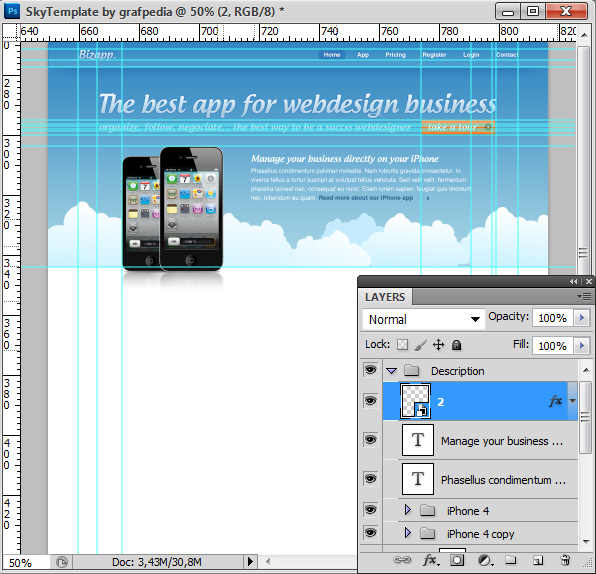Click the iPhone 4 group folder icon
596x574 pixels.
[428, 511]
